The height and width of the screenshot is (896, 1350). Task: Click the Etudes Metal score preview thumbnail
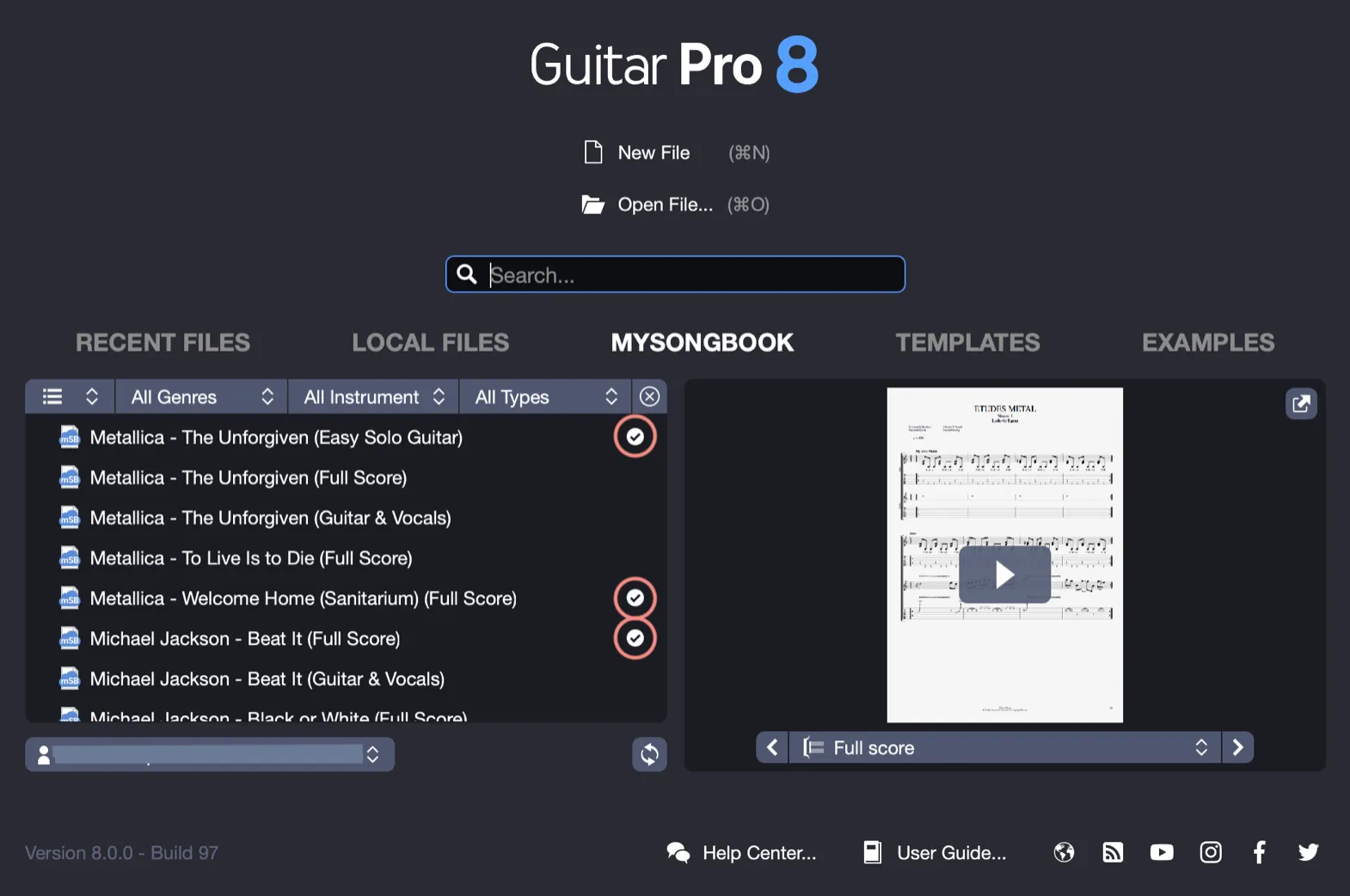[1004, 555]
